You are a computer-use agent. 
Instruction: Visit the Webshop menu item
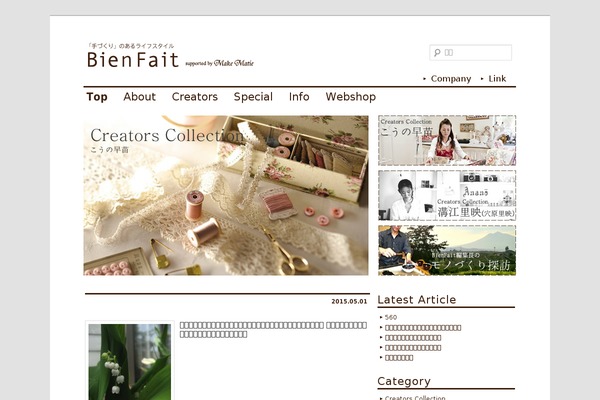point(351,96)
